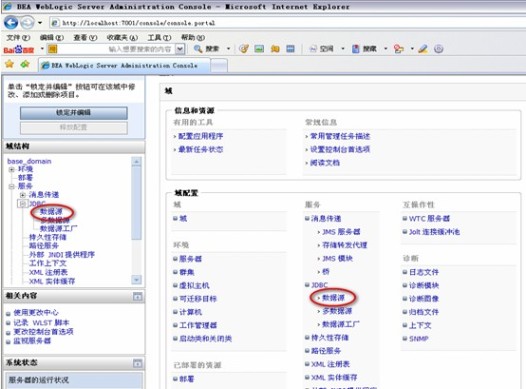Select 持久性存储 in the domain tree
Screen dimensions: 526x389
[48, 237]
